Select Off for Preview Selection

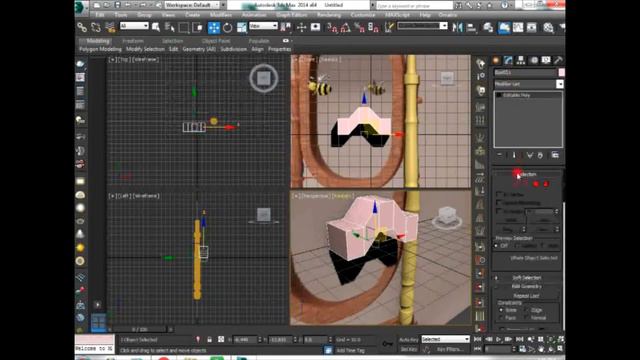click(497, 246)
